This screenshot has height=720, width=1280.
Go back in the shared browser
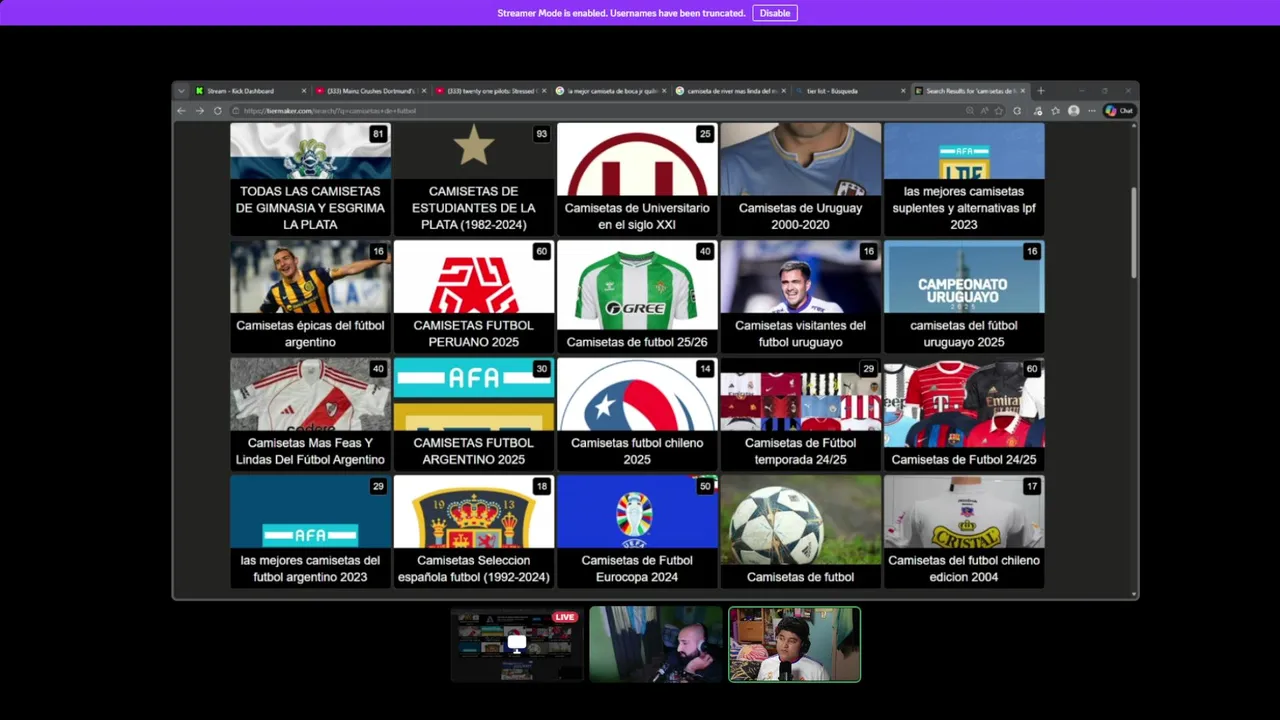(x=181, y=111)
